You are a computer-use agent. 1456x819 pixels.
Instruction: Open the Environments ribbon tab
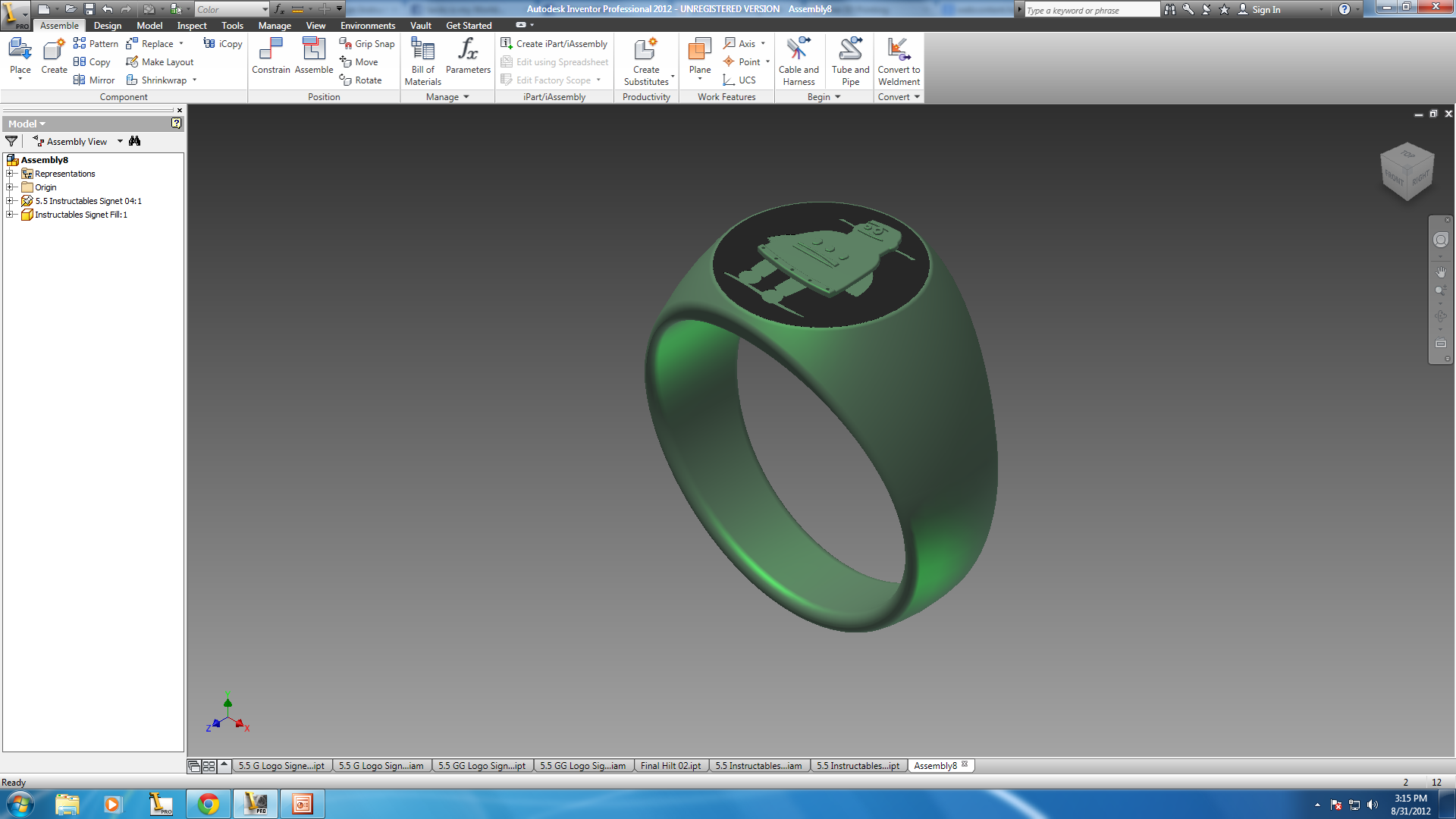(x=368, y=25)
